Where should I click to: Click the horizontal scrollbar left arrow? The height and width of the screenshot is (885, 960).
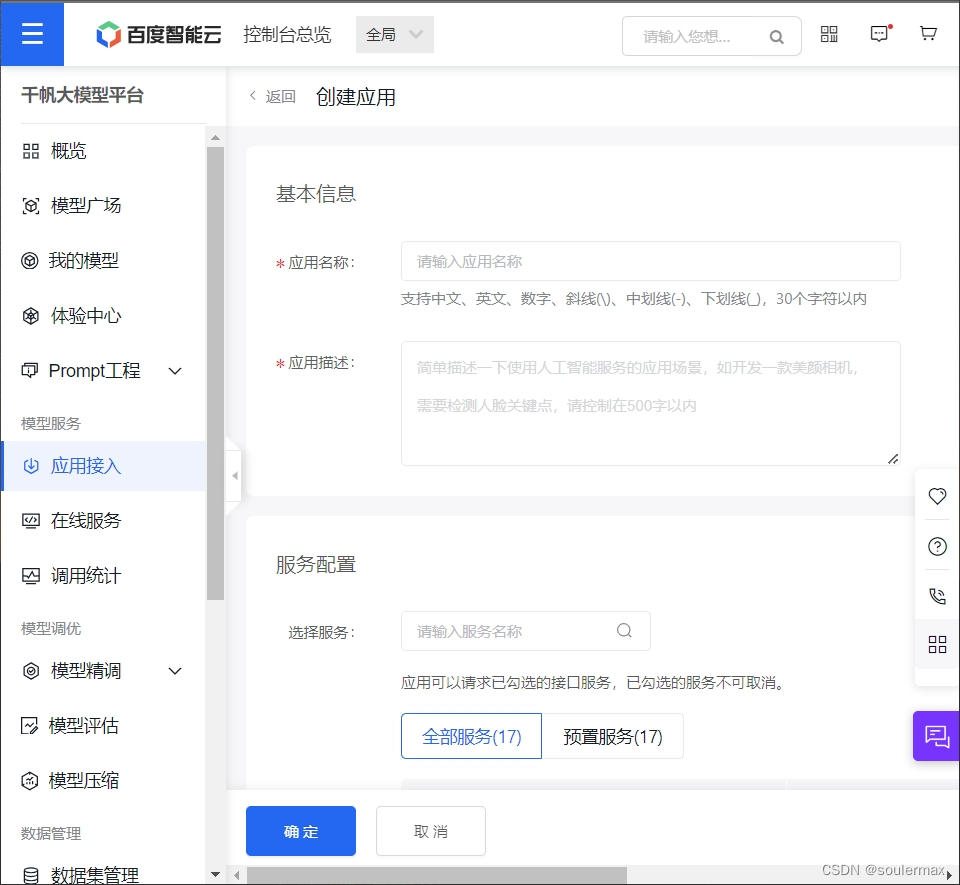tap(236, 875)
